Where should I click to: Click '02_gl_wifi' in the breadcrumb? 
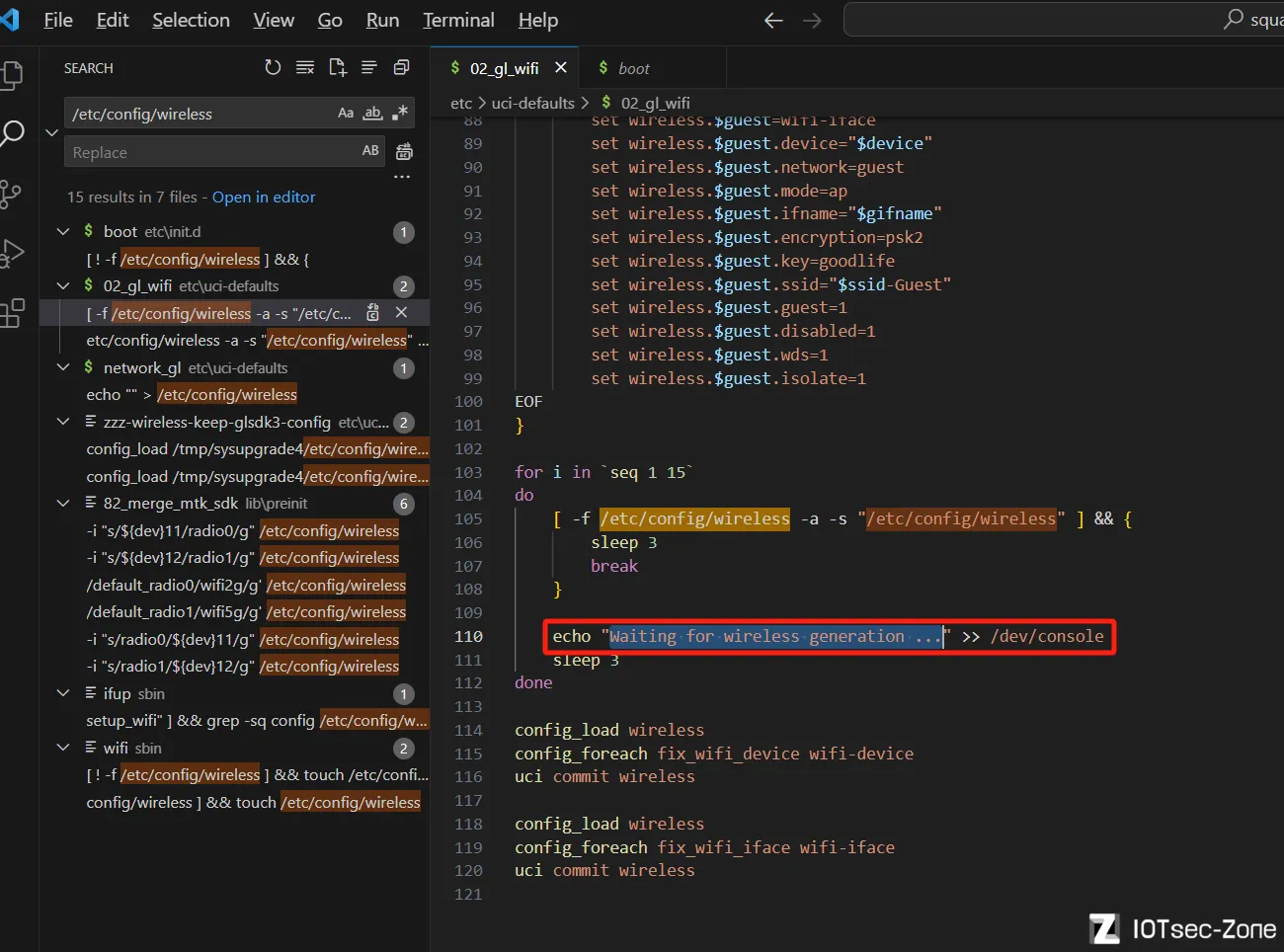click(x=656, y=103)
